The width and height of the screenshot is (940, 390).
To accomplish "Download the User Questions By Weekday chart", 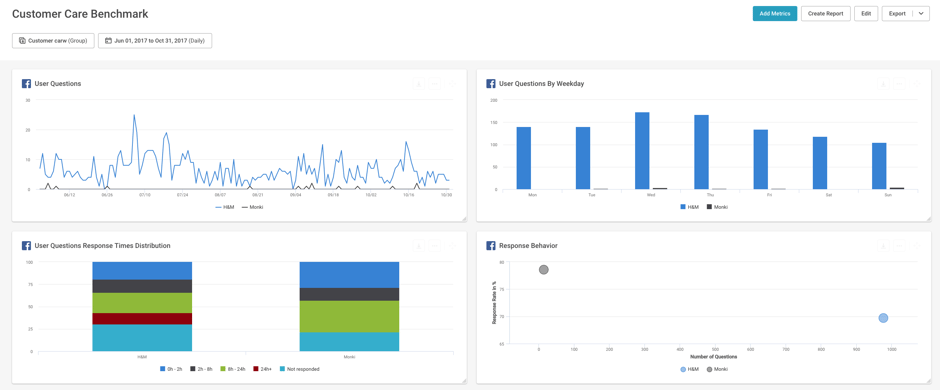I will pos(883,84).
